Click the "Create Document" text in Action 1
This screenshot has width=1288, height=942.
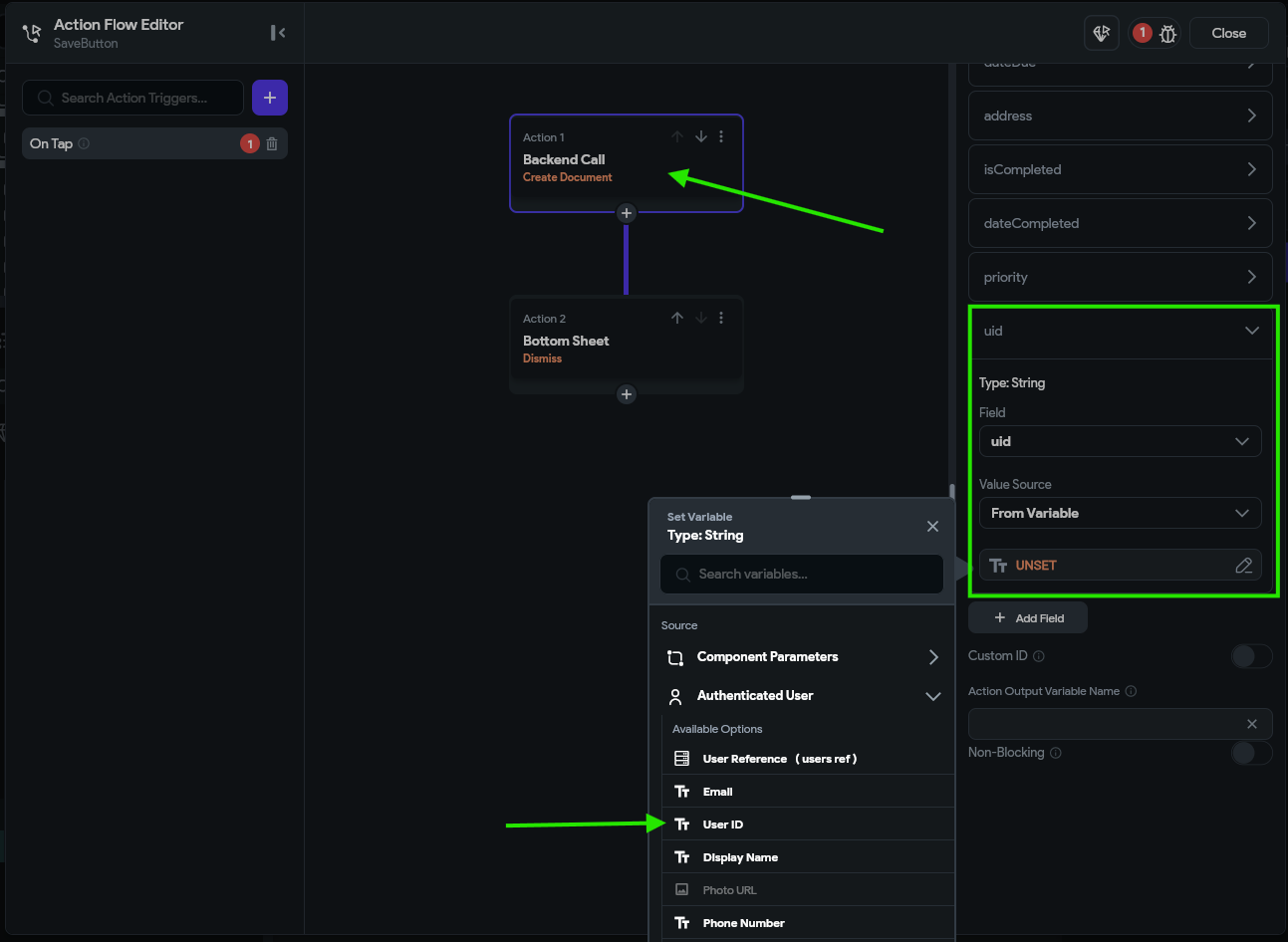coord(568,177)
